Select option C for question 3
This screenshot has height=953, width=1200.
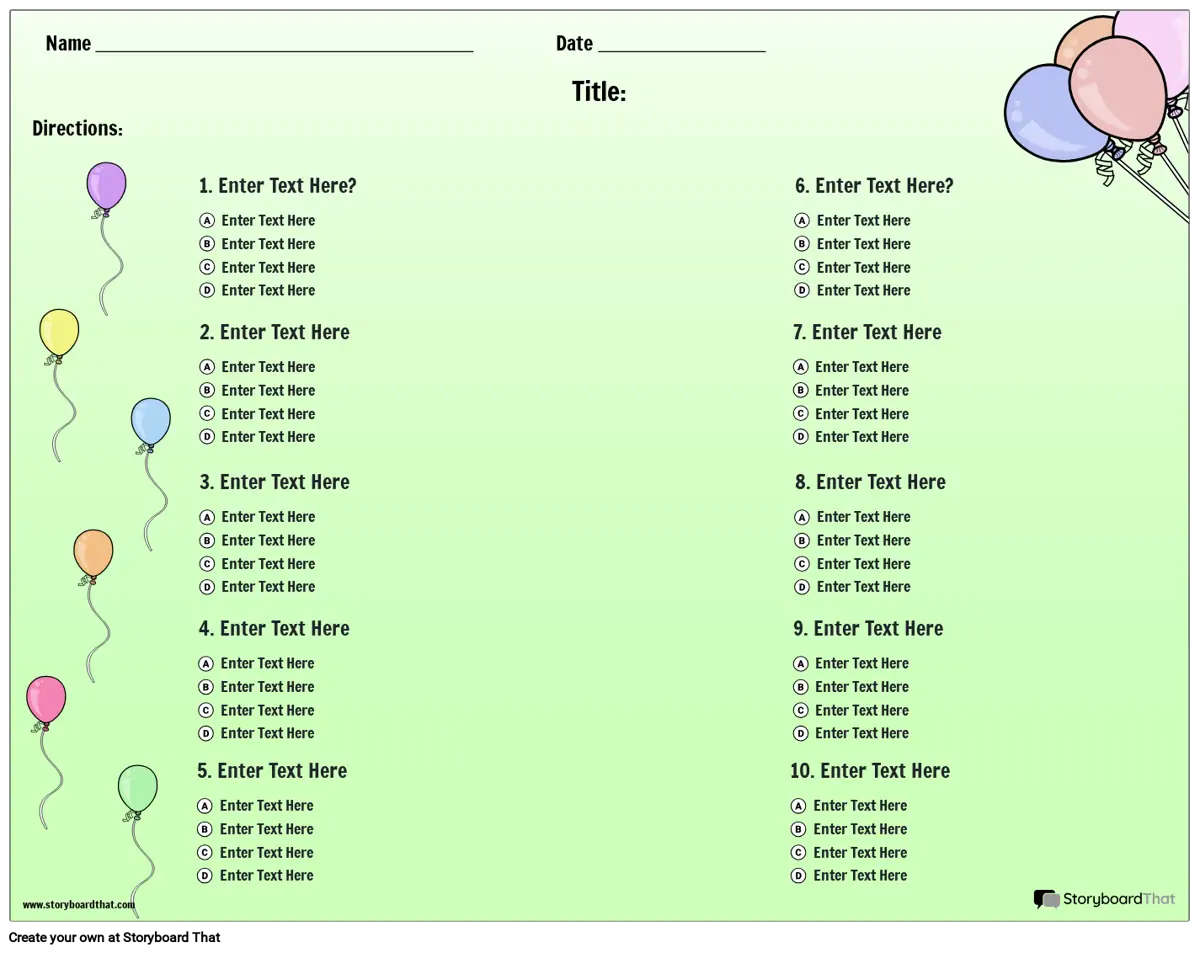point(207,564)
